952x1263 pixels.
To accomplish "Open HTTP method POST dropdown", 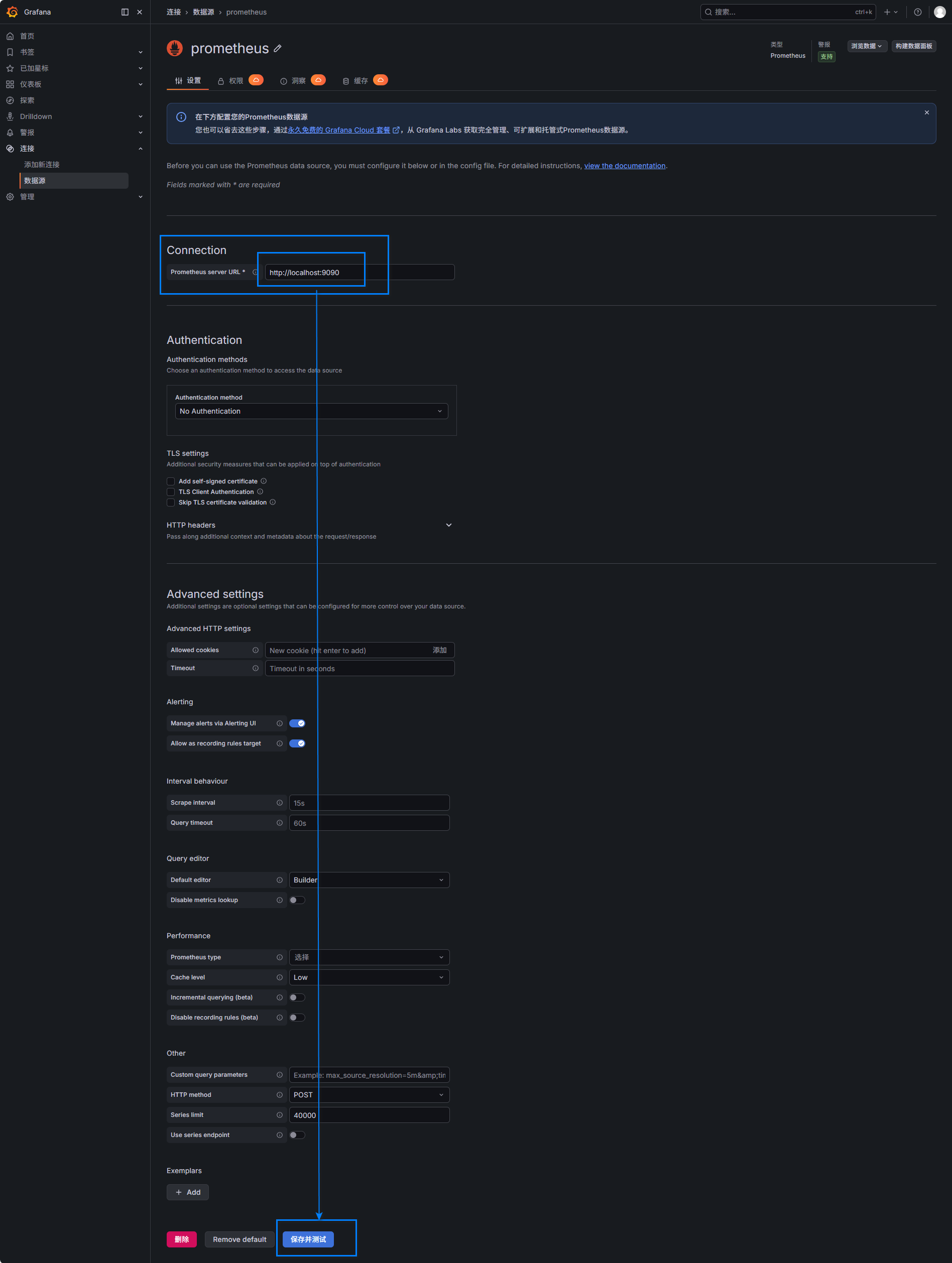I will tap(369, 1094).
